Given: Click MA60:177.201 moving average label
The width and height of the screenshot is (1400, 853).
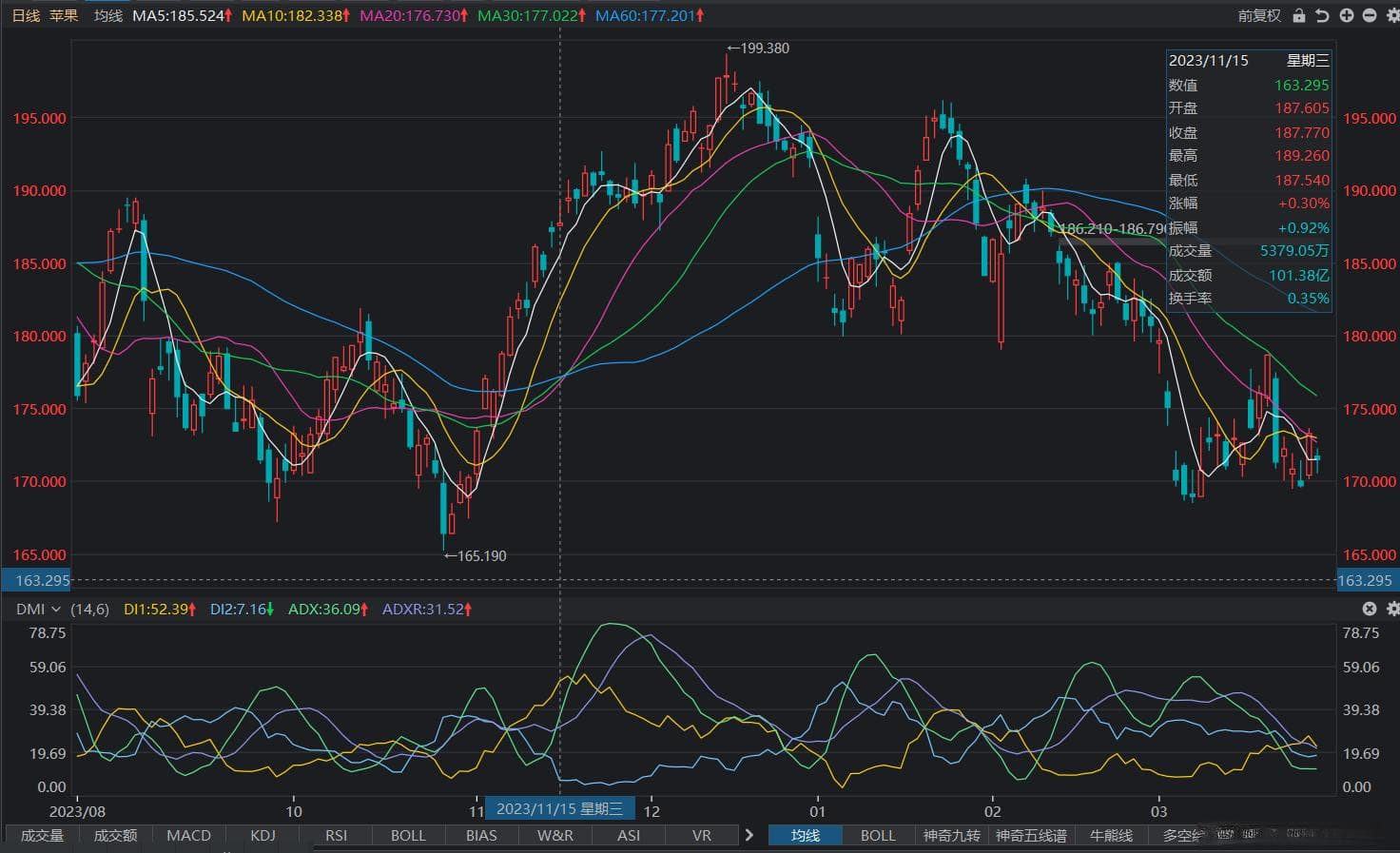Looking at the screenshot, I should tap(650, 16).
